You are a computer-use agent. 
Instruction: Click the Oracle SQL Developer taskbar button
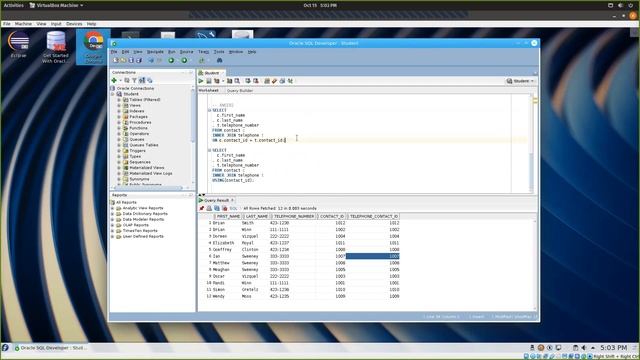(51, 348)
